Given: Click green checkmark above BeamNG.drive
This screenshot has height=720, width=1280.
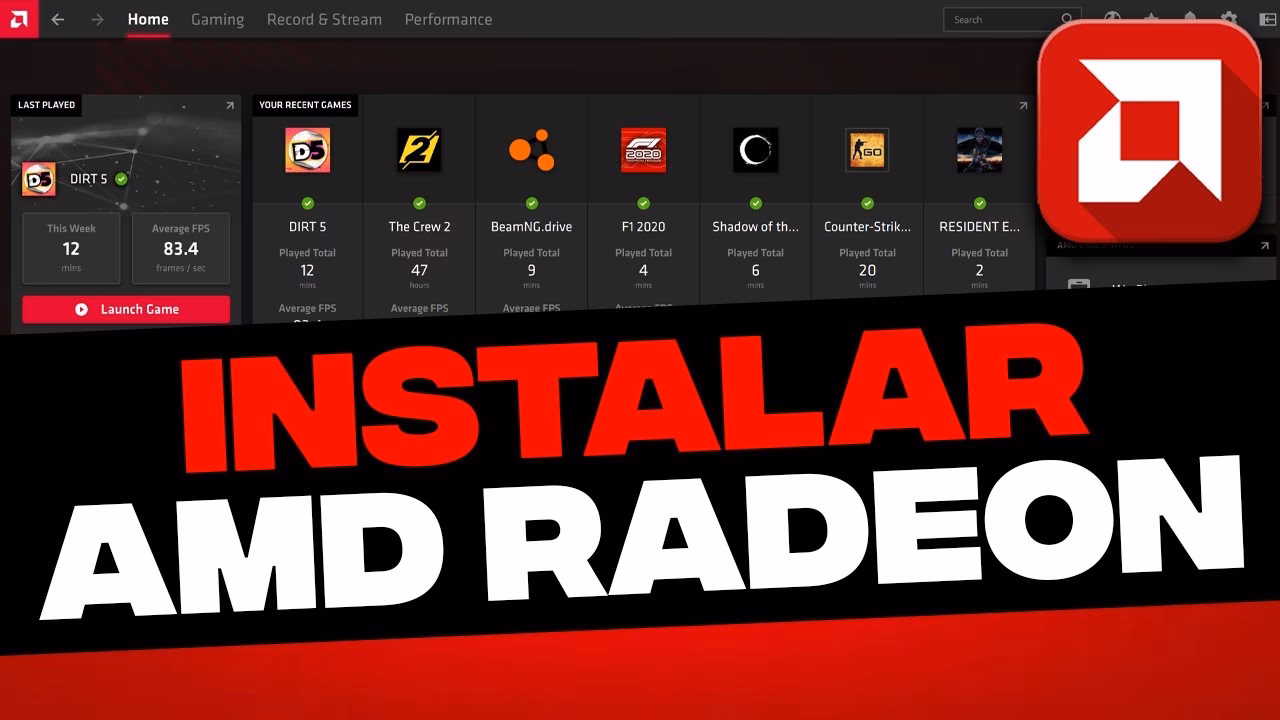Looking at the screenshot, I should pyautogui.click(x=531, y=203).
